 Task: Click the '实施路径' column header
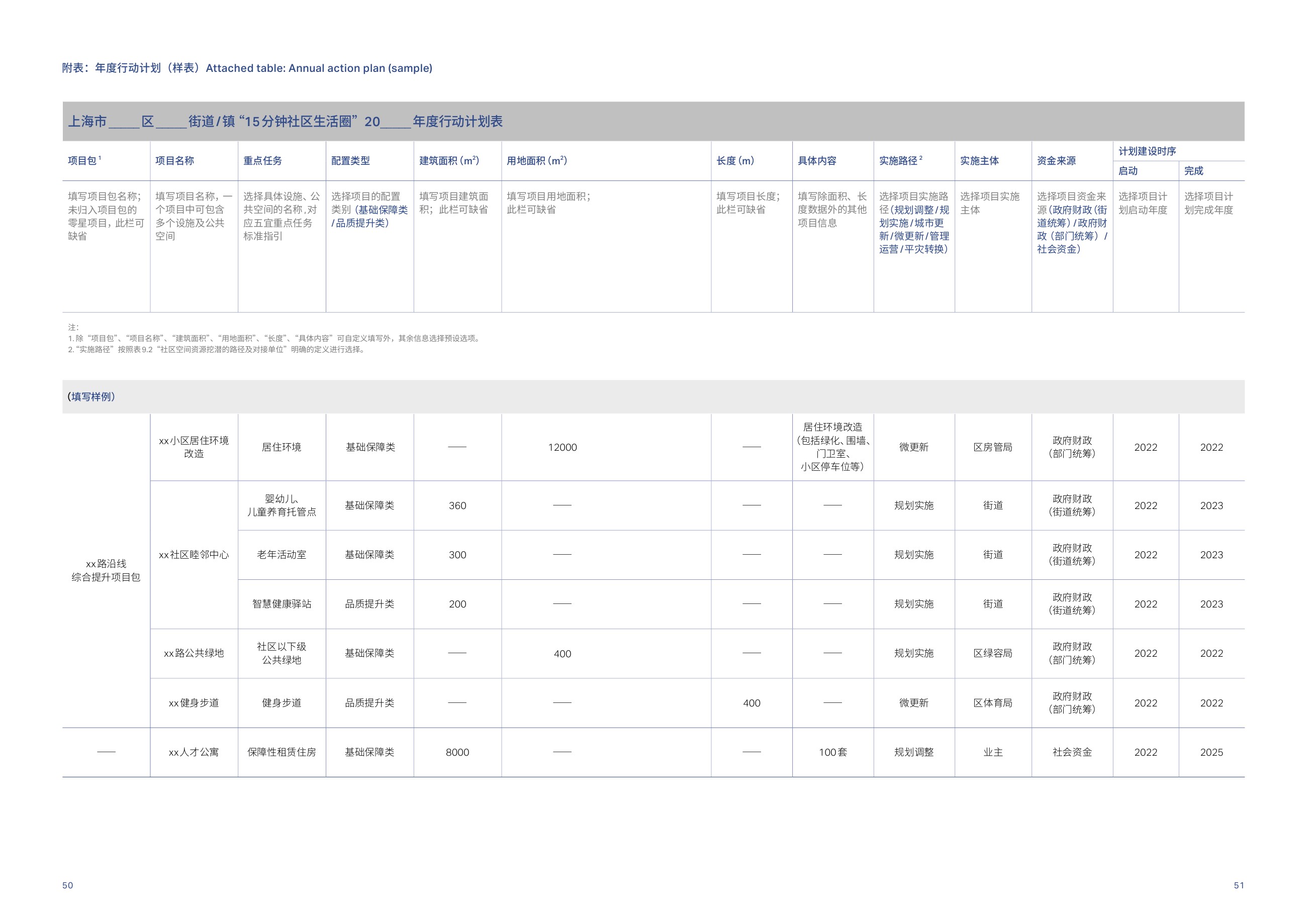tap(900, 160)
